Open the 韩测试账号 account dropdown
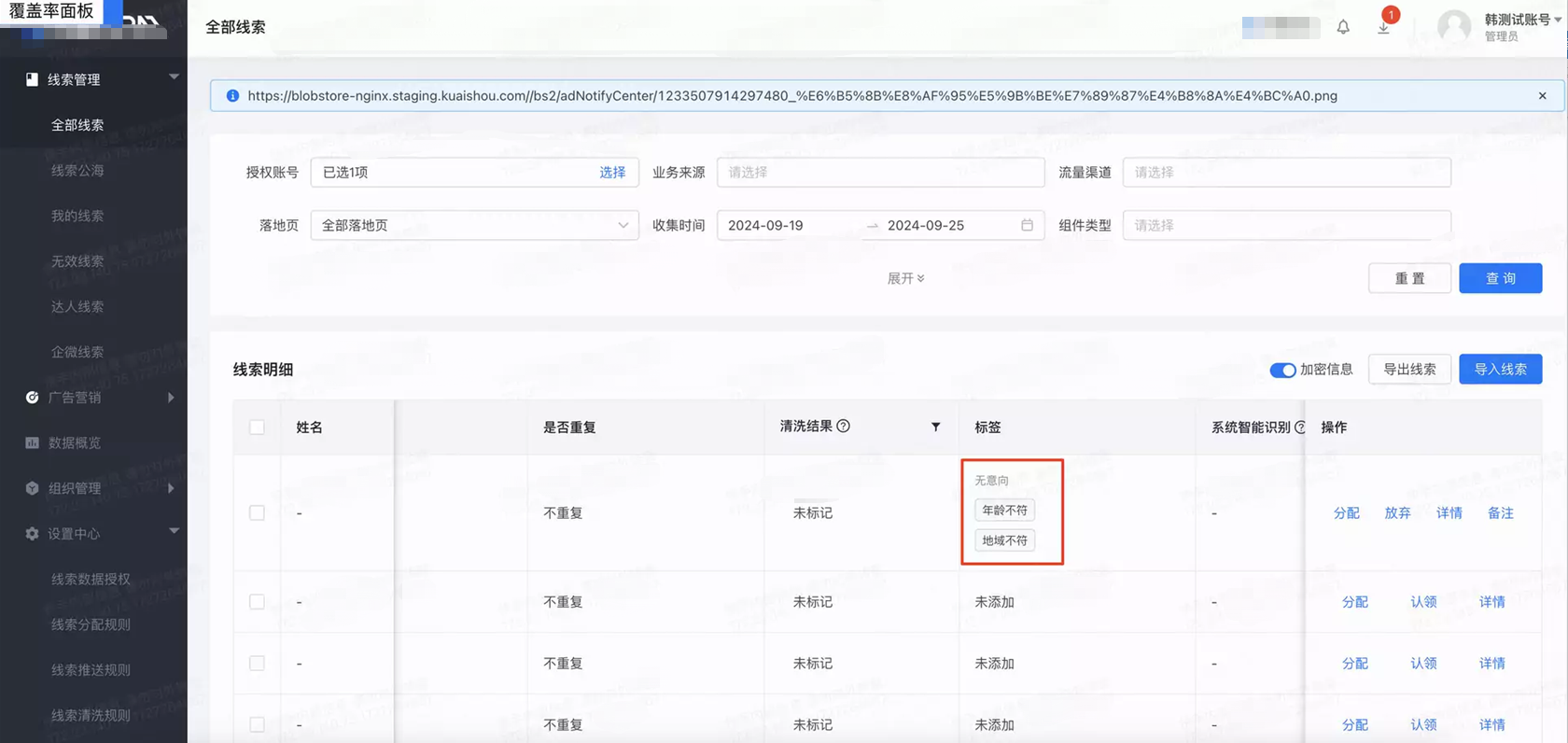The width and height of the screenshot is (1568, 743). pos(1523,20)
